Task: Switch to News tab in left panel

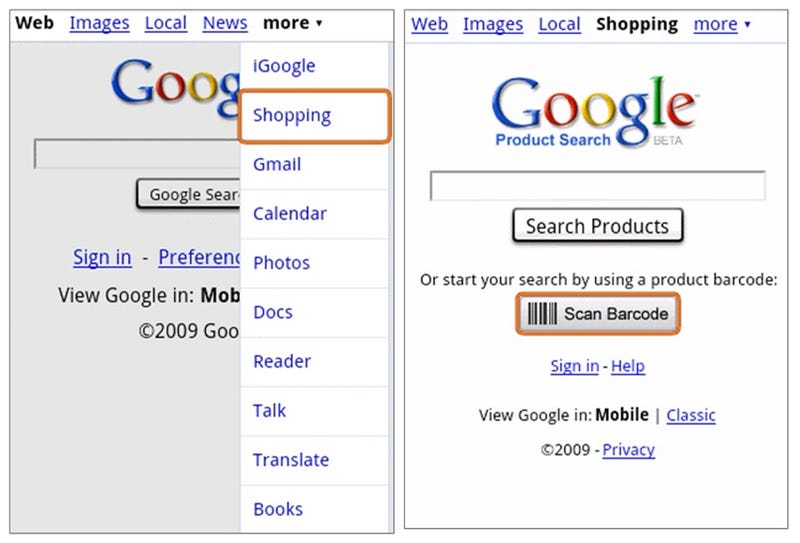Action: [225, 23]
